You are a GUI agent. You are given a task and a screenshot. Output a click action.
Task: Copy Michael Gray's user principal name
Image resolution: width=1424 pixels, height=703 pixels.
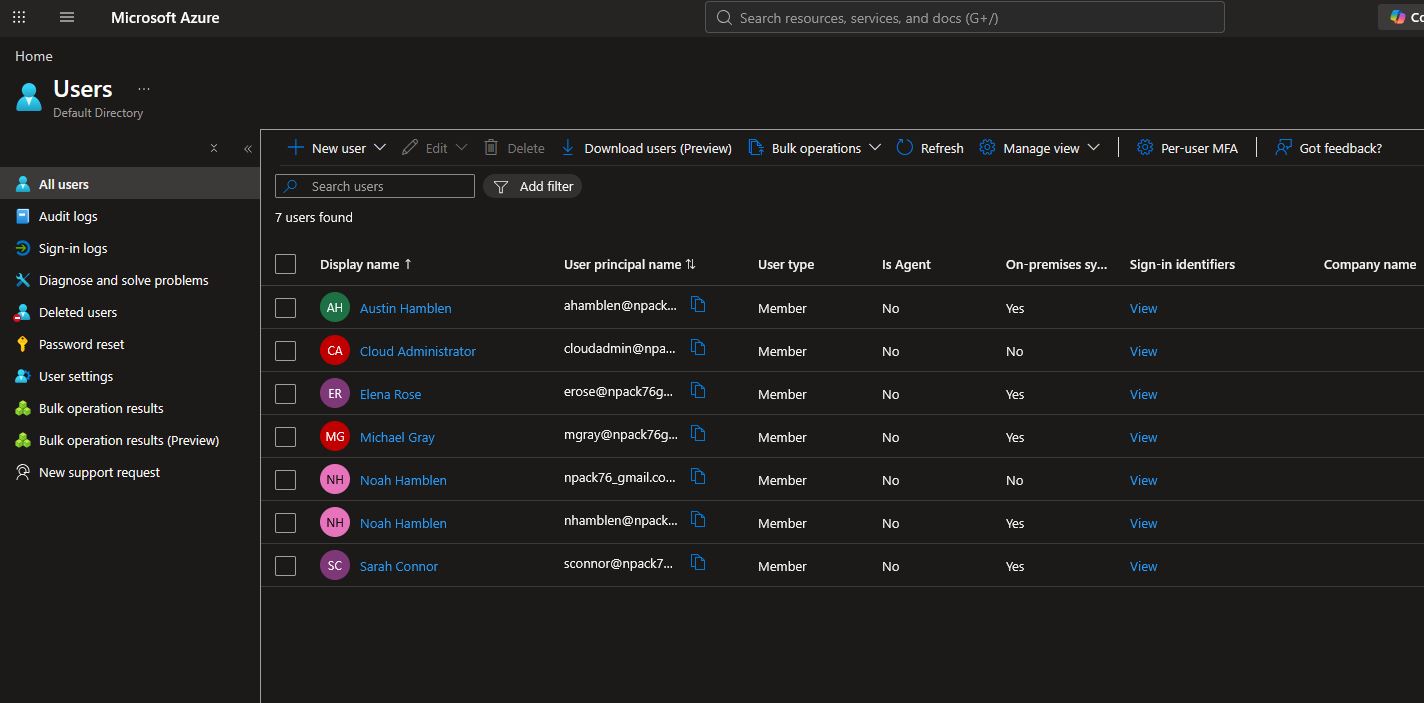click(698, 434)
